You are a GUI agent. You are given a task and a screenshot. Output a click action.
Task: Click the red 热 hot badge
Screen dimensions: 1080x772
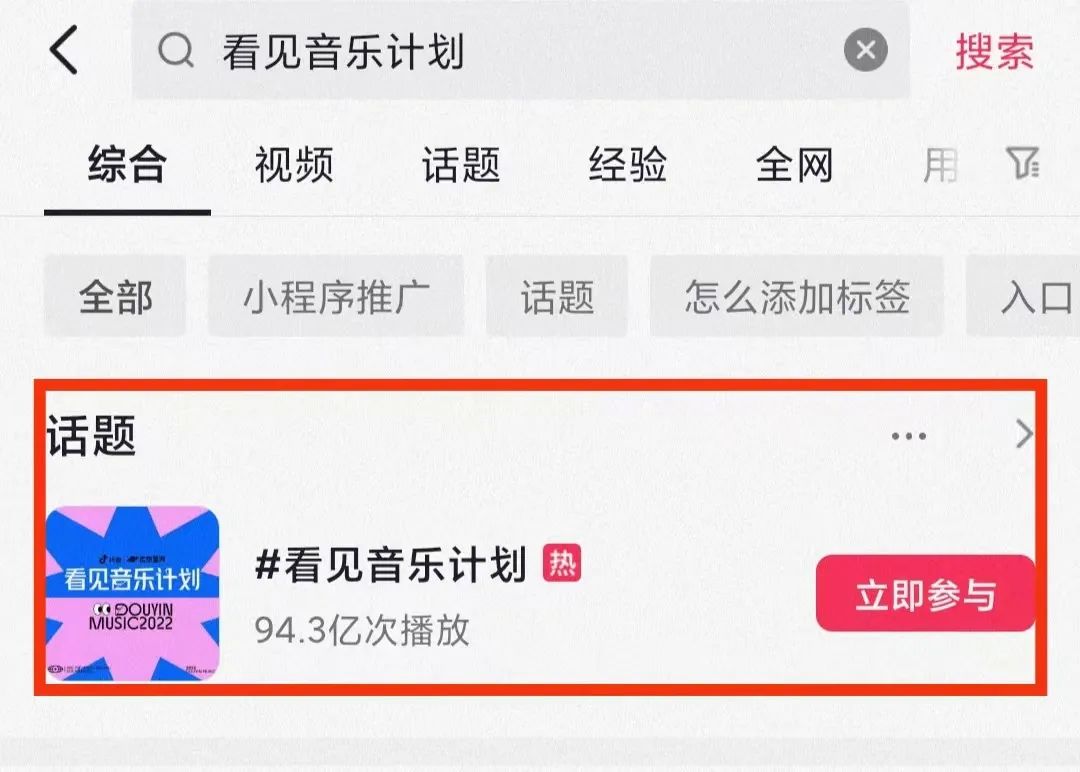click(x=561, y=563)
